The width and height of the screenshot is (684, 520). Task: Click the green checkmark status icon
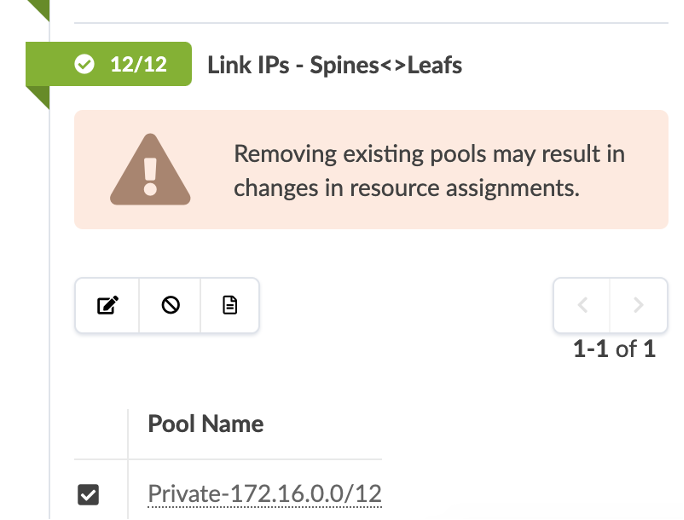(85, 65)
